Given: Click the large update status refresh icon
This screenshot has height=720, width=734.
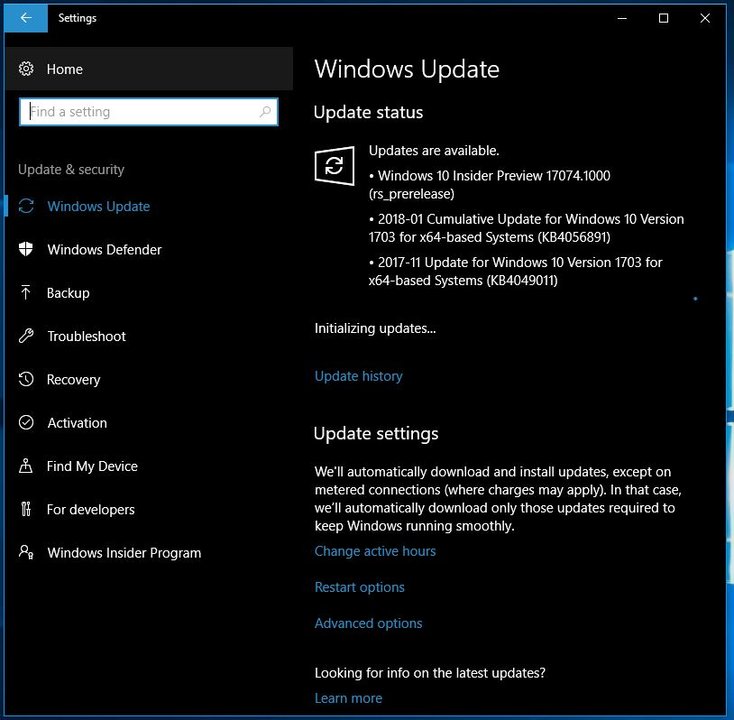Looking at the screenshot, I should click(x=334, y=166).
